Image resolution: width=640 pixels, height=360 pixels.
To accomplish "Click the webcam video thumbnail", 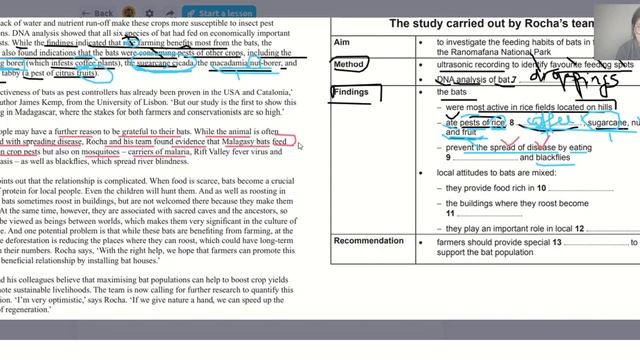I will (617, 32).
